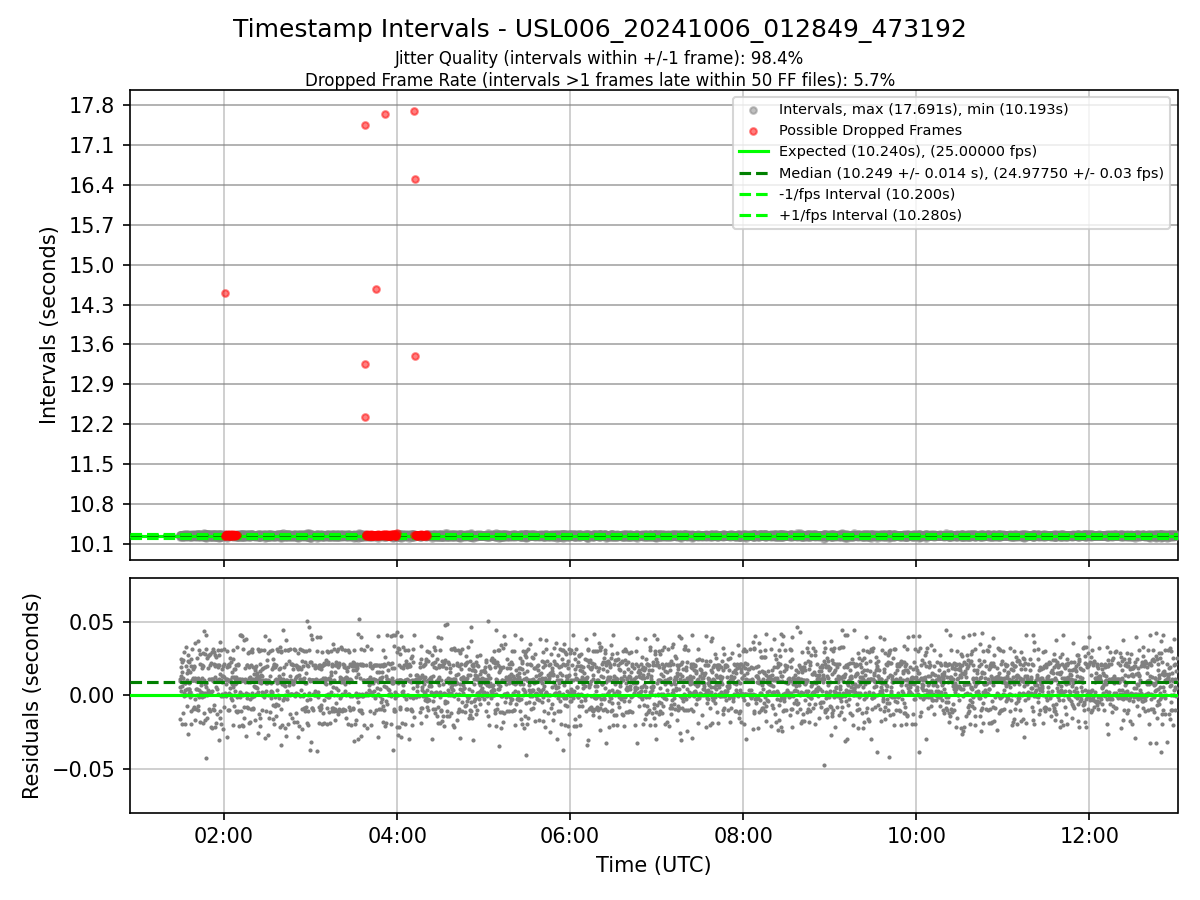
Task: Click legend entry 'Possible Dropped Frames'
Action: pyautogui.click(x=870, y=130)
